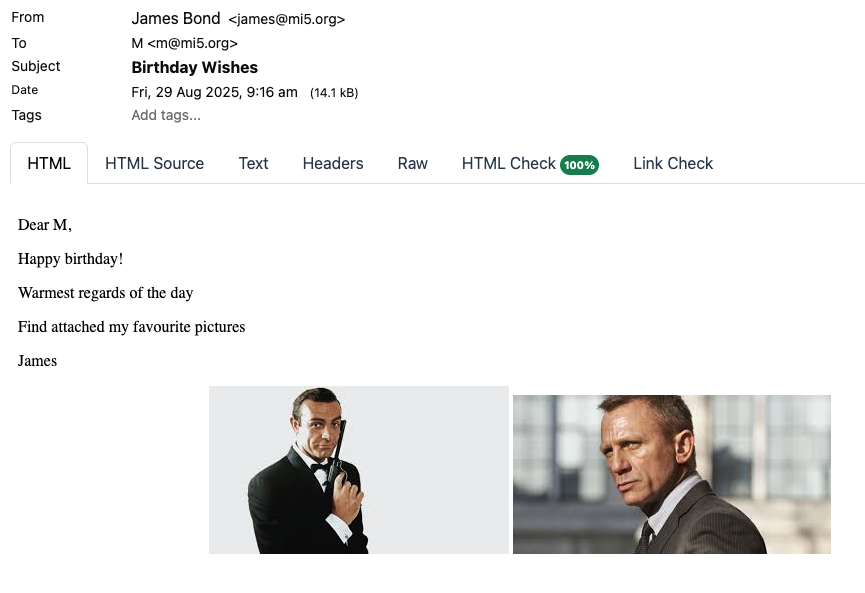
Task: Click the Add tags field
Action: point(166,115)
